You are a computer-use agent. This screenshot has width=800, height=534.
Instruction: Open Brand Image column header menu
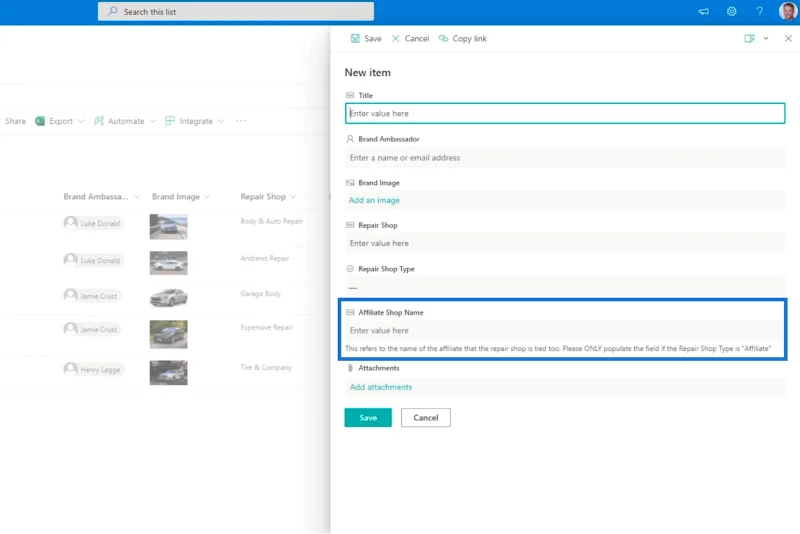pos(181,196)
